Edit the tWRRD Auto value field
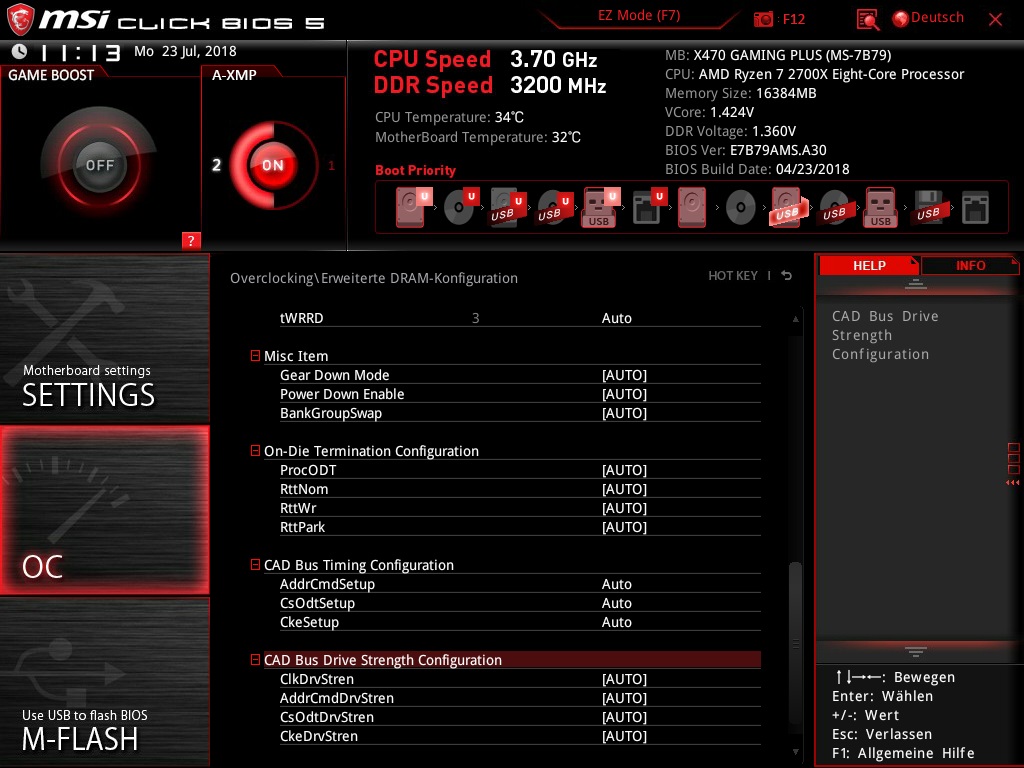This screenshot has height=768, width=1024. [x=616, y=318]
